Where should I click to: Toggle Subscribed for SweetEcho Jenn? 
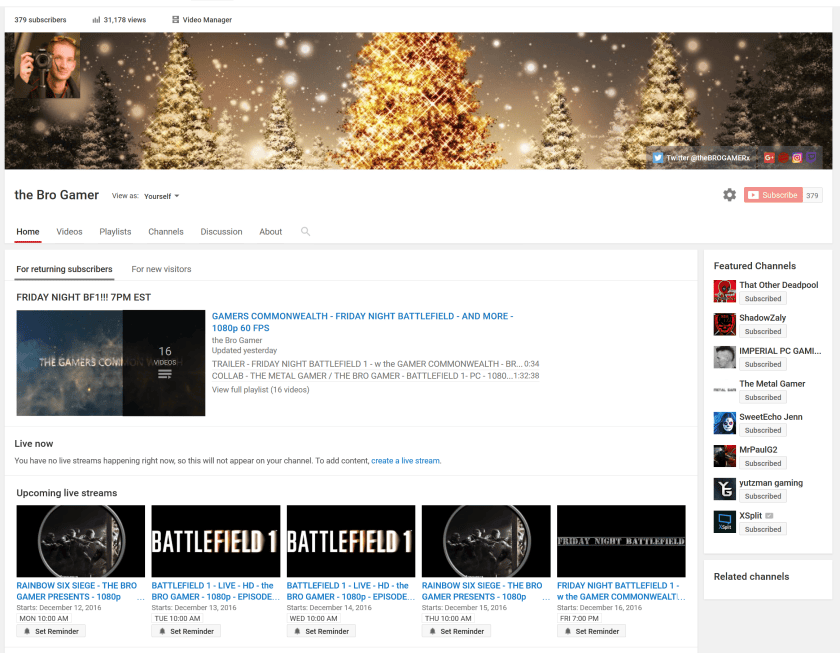763,430
